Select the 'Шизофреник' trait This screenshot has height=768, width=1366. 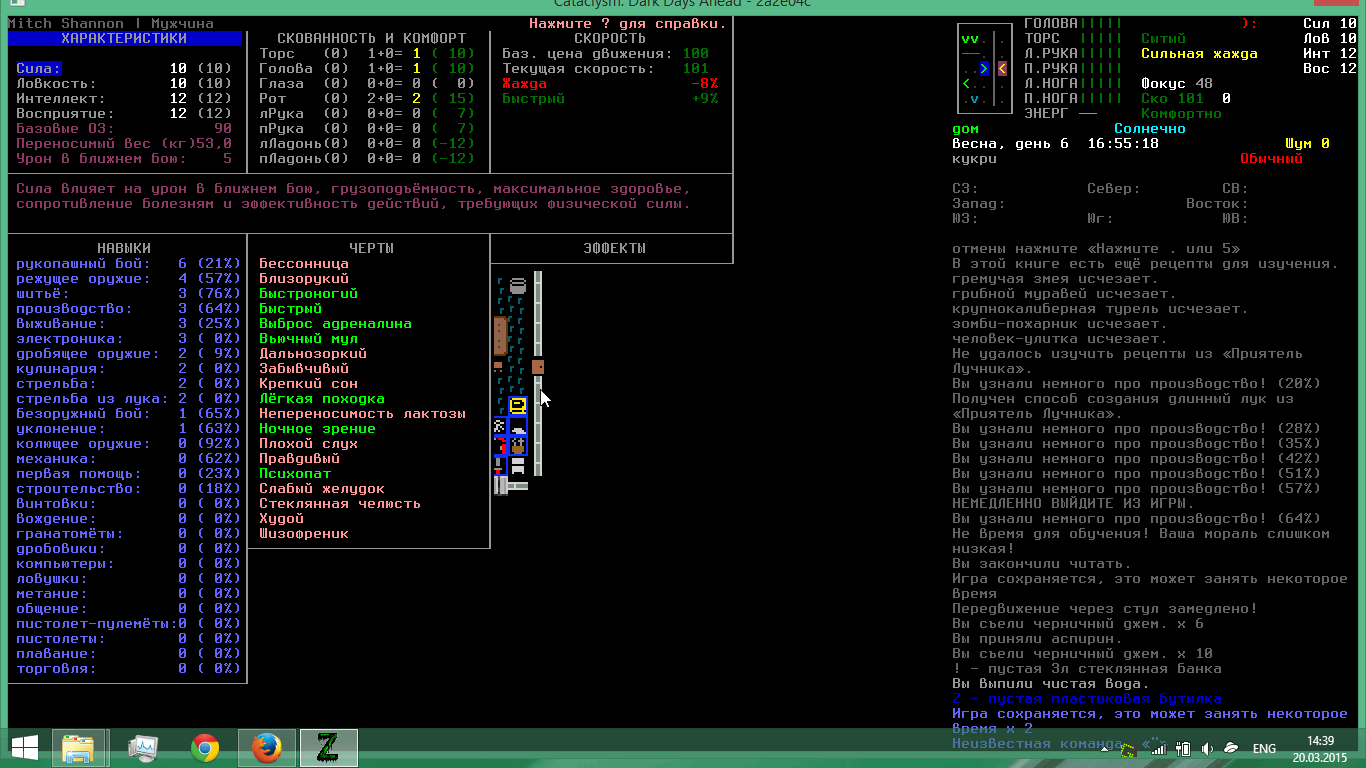(304, 534)
